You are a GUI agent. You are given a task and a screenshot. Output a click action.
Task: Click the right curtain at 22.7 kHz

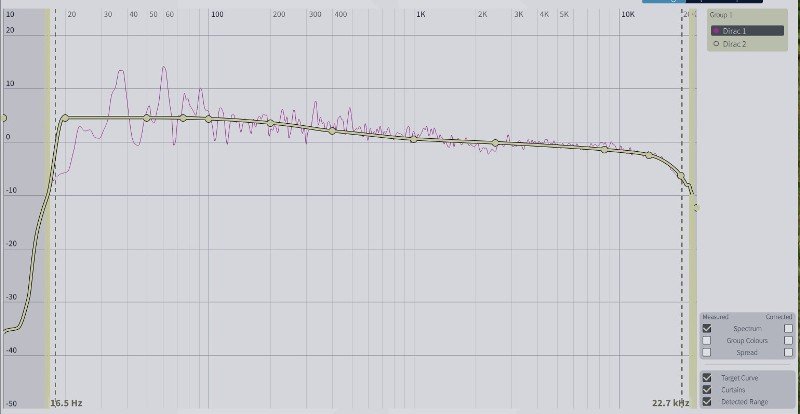click(x=691, y=250)
